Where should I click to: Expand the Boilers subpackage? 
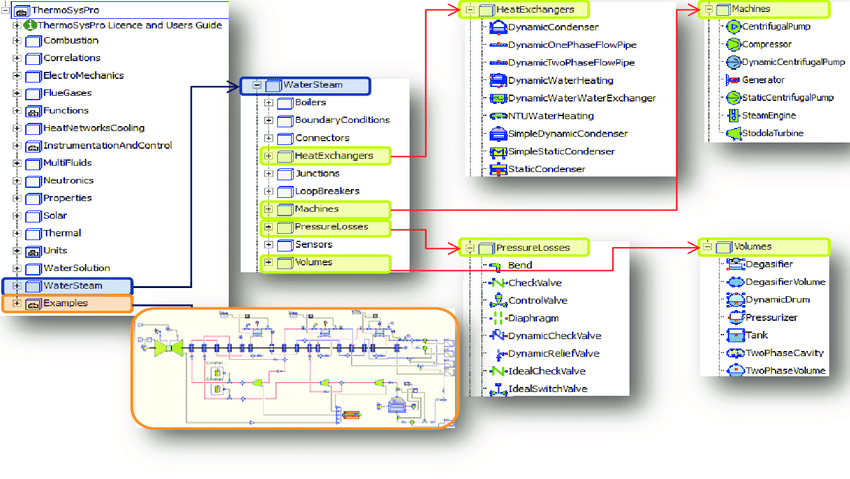pos(268,102)
